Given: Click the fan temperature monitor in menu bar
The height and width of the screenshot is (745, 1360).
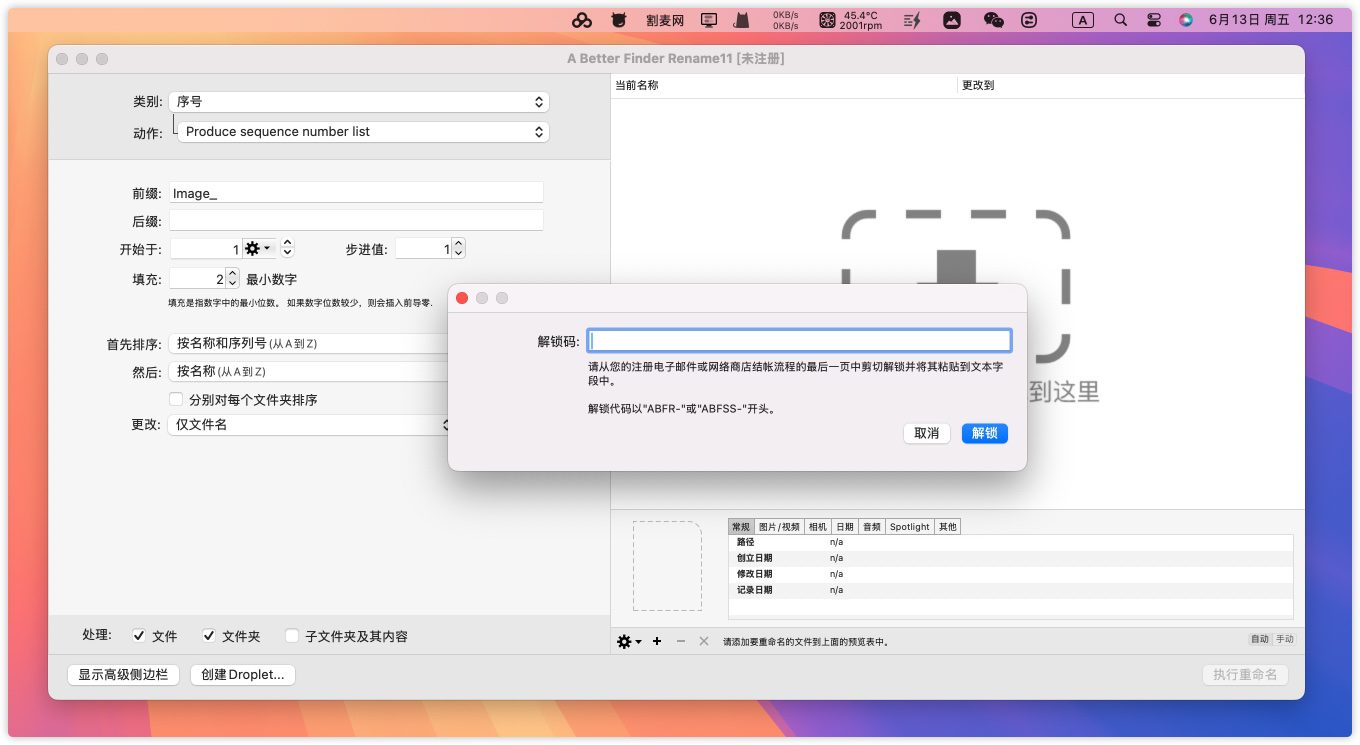Looking at the screenshot, I should (x=850, y=20).
